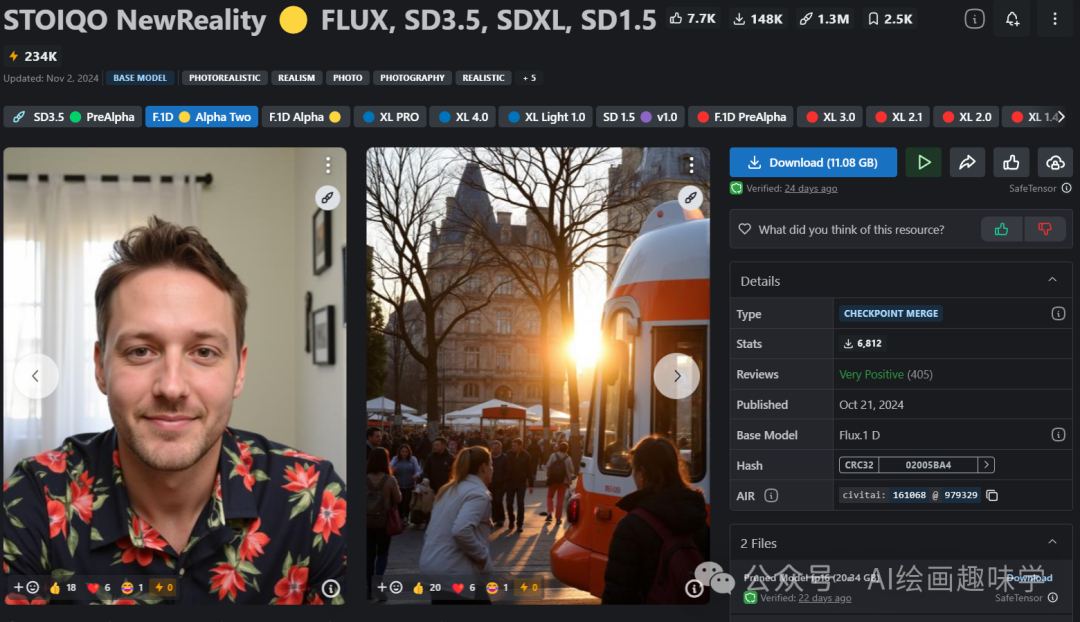This screenshot has width=1080, height=622.
Task: Show info for the portrait image
Action: [331, 588]
